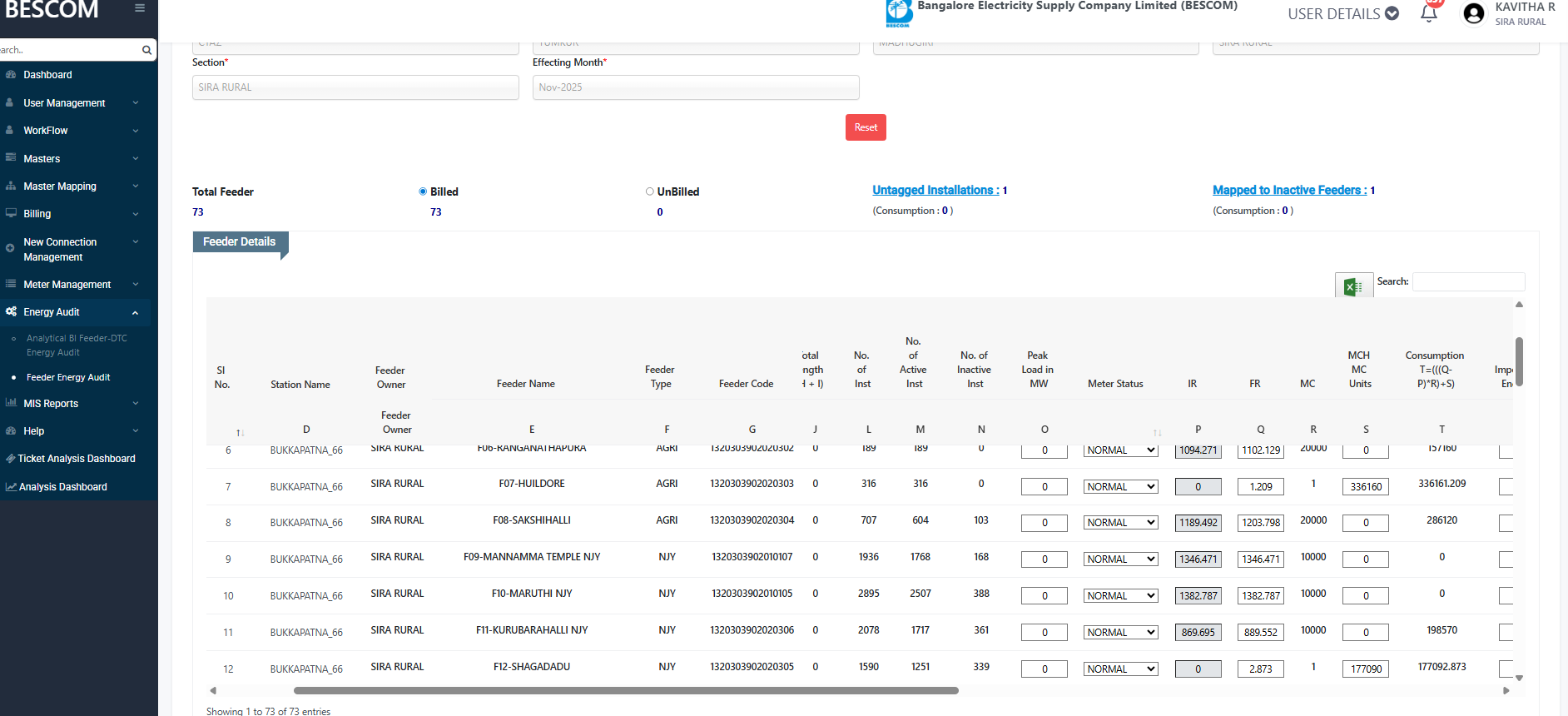This screenshot has width=1568, height=716.
Task: Select the UnBilled radio button
Action: (x=650, y=191)
